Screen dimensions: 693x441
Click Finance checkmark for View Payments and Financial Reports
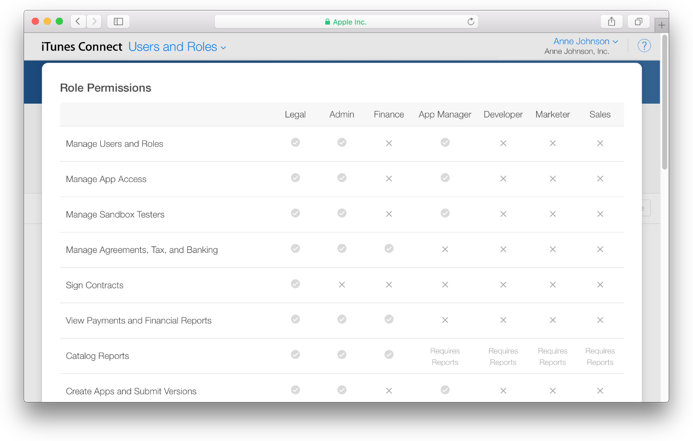click(x=389, y=319)
